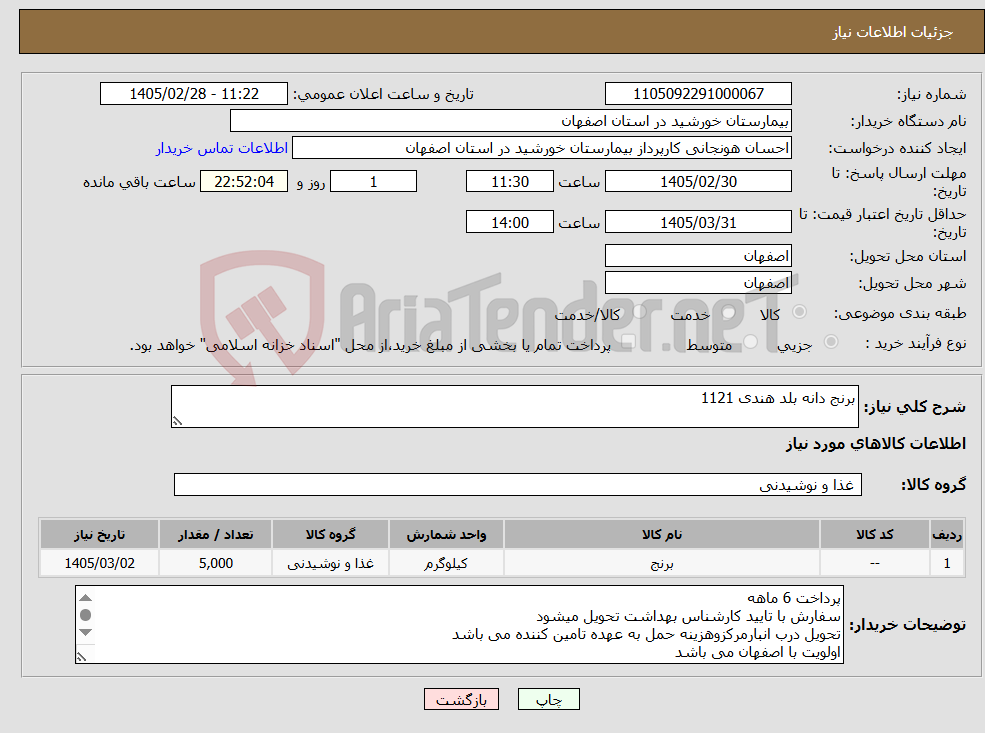
Task: Click the goods group field غذا و نوشیدنی
Action: pos(518,485)
